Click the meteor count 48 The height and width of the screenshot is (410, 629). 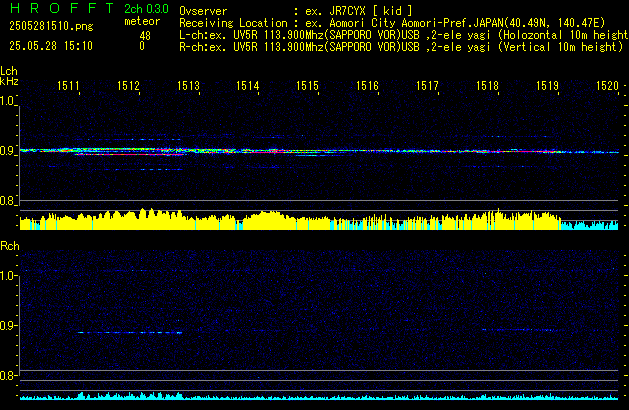point(145,36)
